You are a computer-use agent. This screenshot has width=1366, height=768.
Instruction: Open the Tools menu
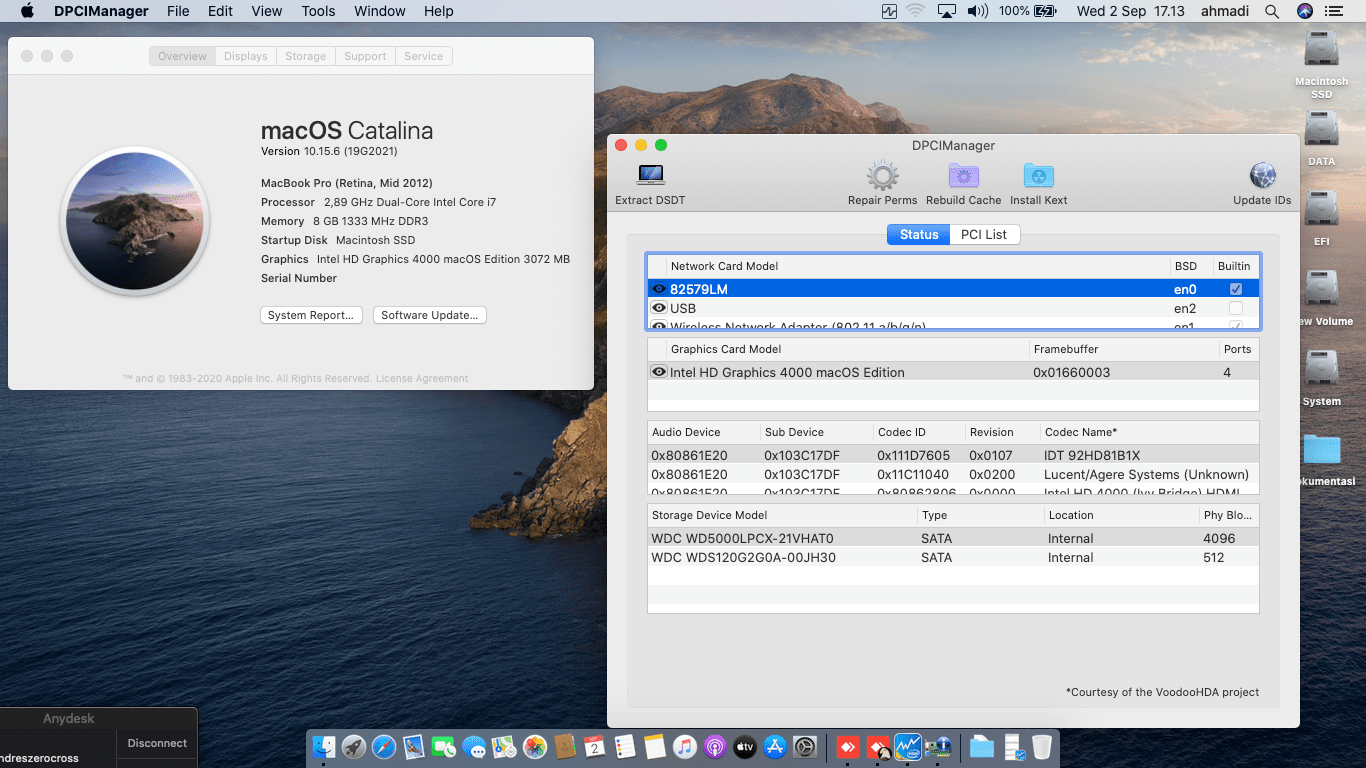[318, 11]
